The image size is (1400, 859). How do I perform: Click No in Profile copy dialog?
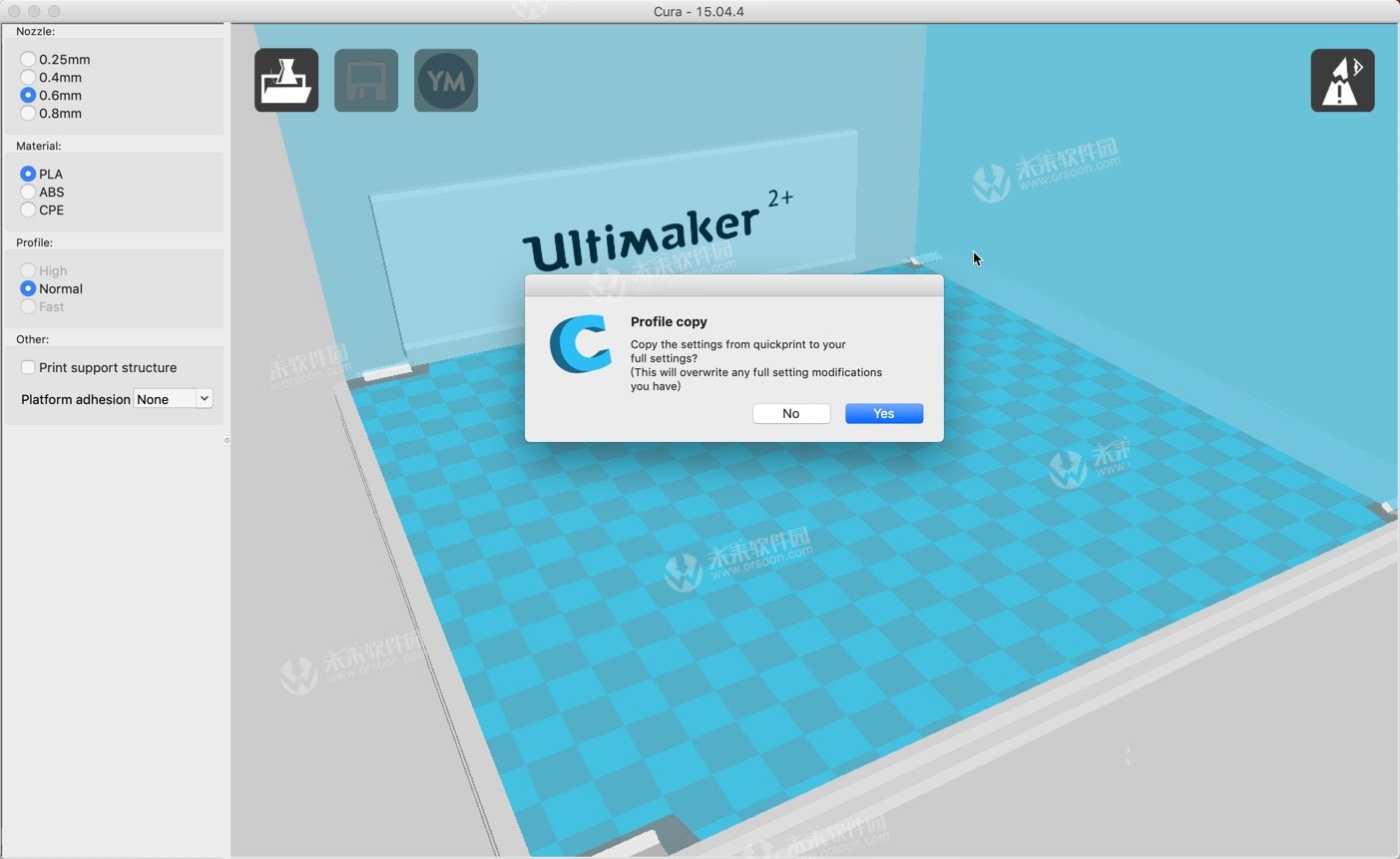791,413
